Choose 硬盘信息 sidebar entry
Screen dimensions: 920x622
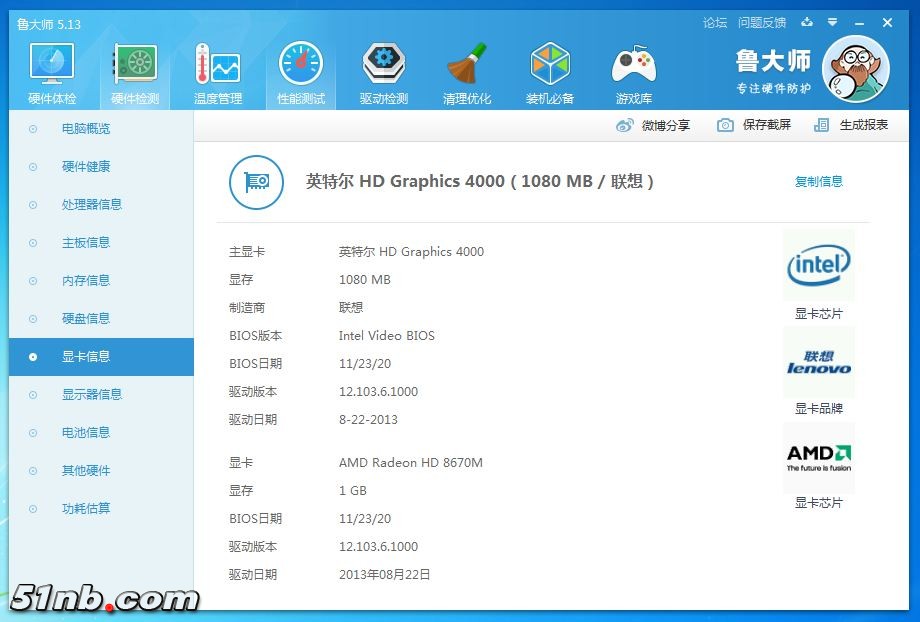tap(86, 319)
